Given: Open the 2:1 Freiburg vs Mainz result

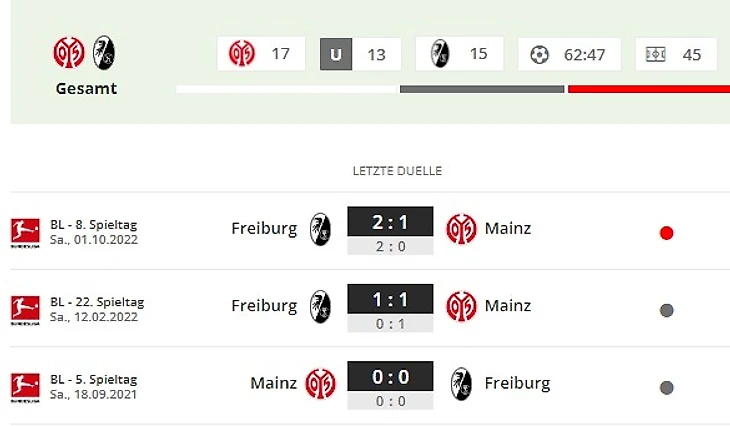Looking at the screenshot, I should pos(390,222).
